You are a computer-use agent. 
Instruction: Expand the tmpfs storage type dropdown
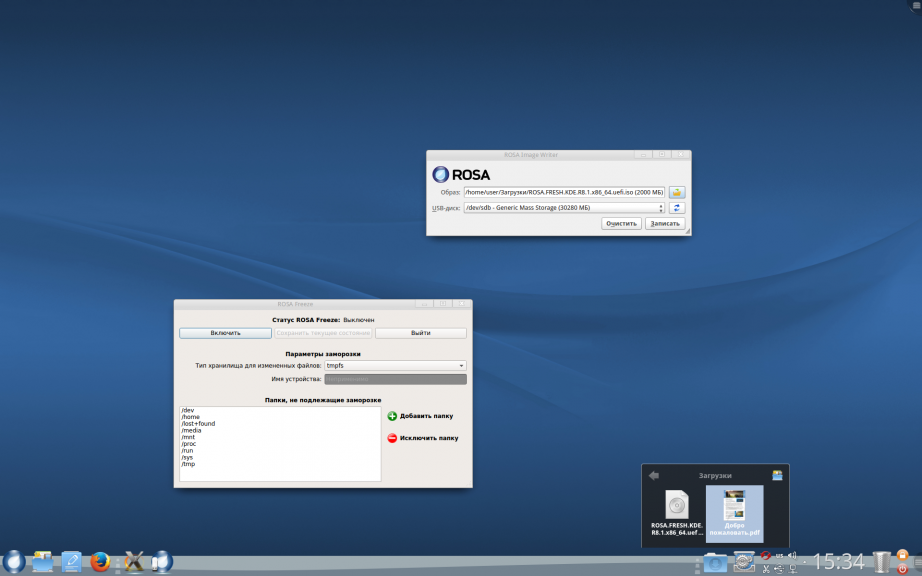pos(395,366)
